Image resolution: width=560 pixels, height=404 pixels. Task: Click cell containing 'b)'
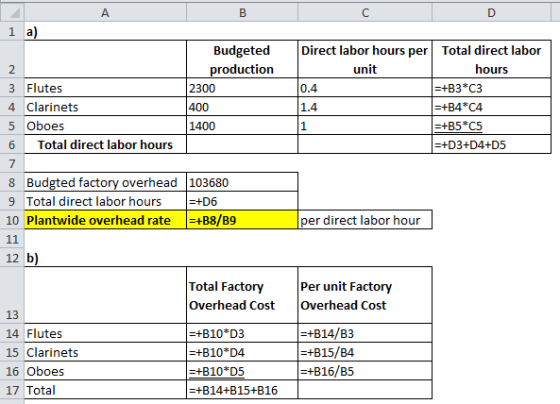click(105, 258)
